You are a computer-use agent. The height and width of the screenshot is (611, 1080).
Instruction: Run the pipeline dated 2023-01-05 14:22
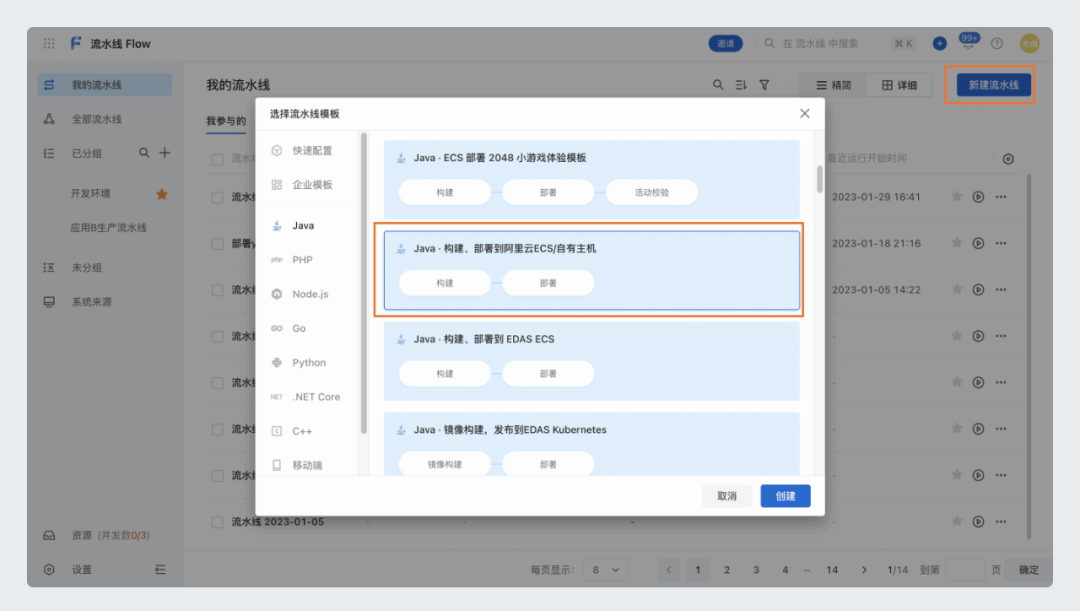[x=978, y=289]
